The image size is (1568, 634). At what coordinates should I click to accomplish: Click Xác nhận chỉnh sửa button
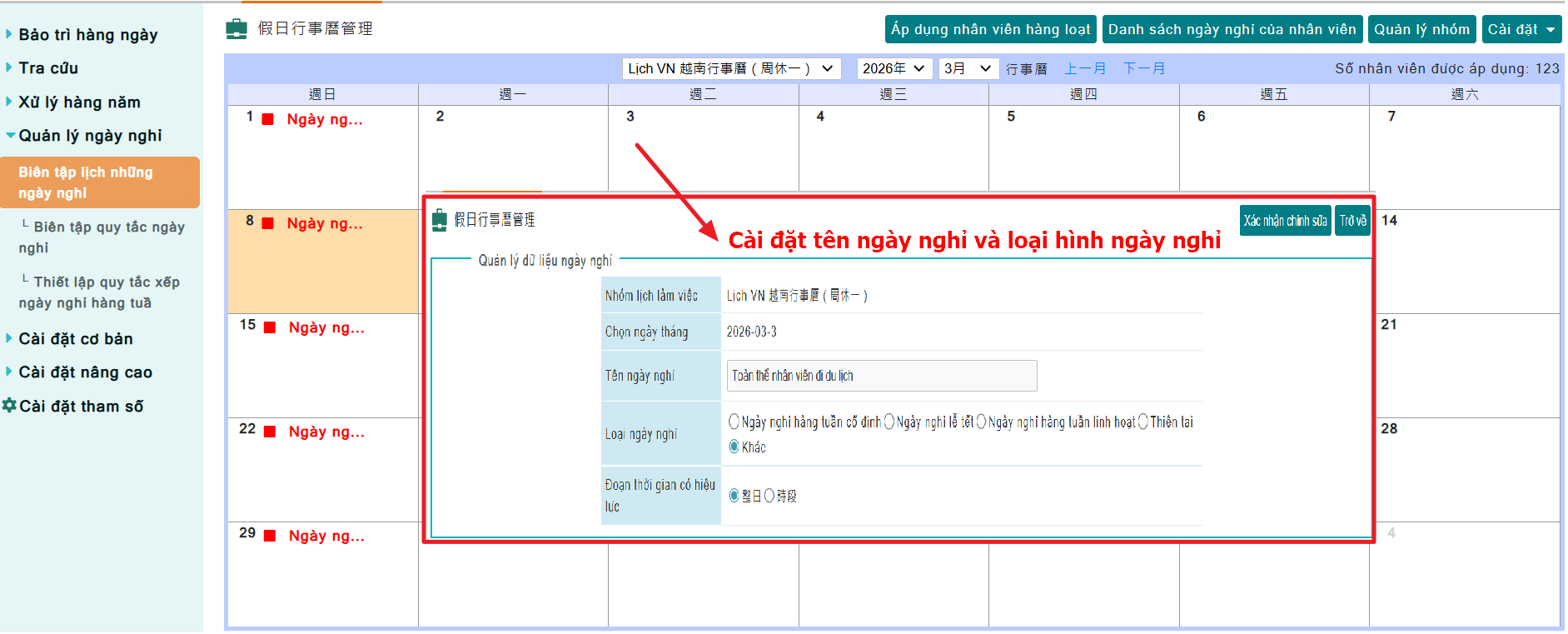1286,221
